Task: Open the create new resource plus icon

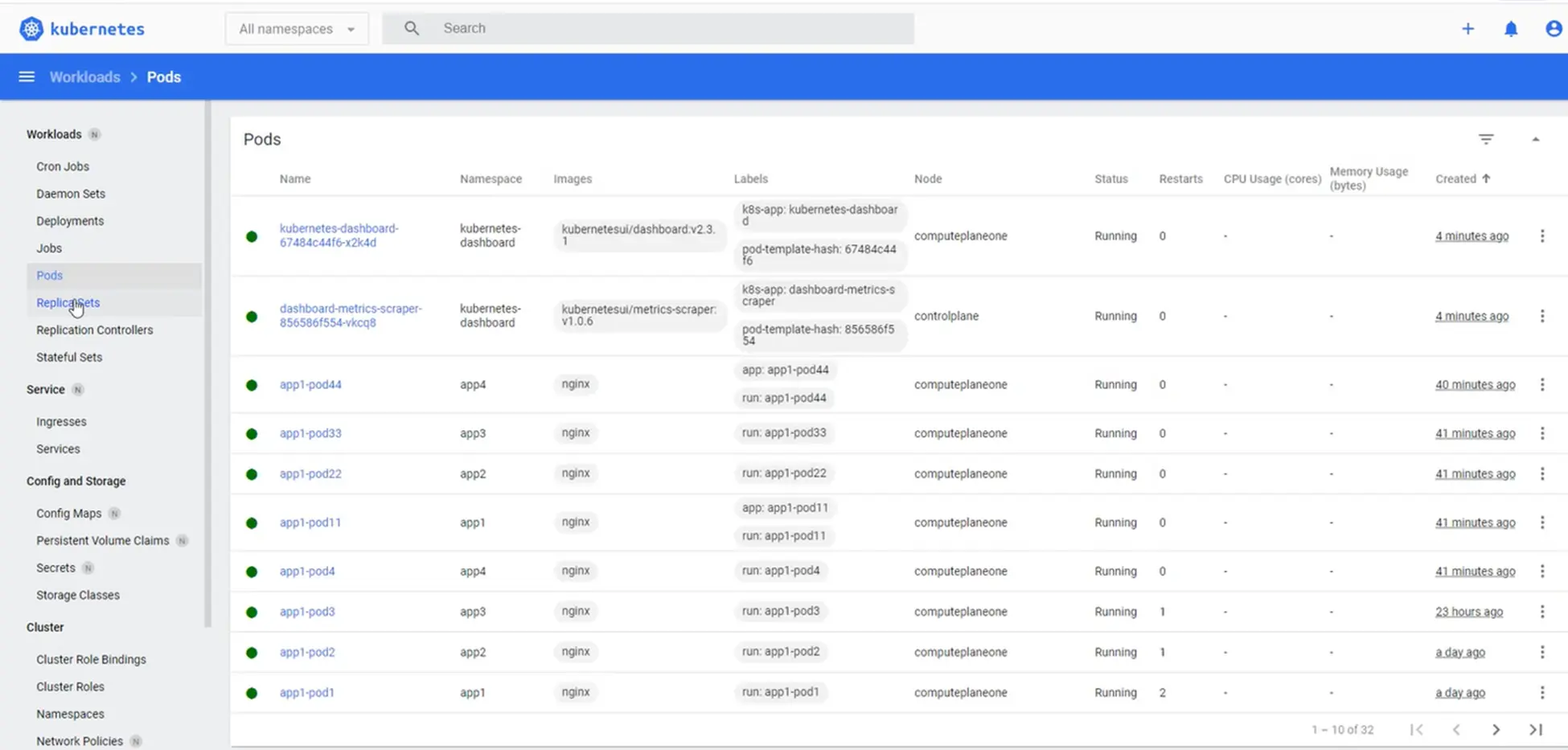Action: click(1468, 28)
